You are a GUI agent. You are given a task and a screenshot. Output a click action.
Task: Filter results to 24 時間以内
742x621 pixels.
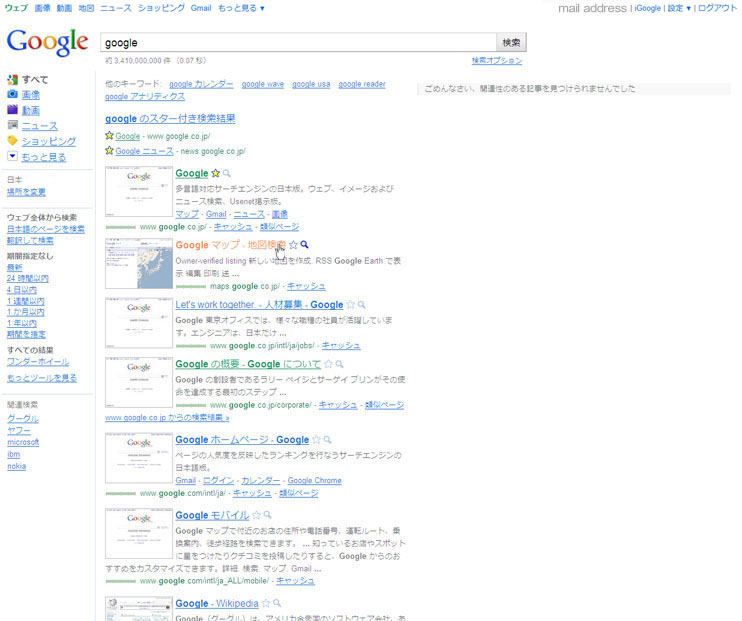coord(27,278)
